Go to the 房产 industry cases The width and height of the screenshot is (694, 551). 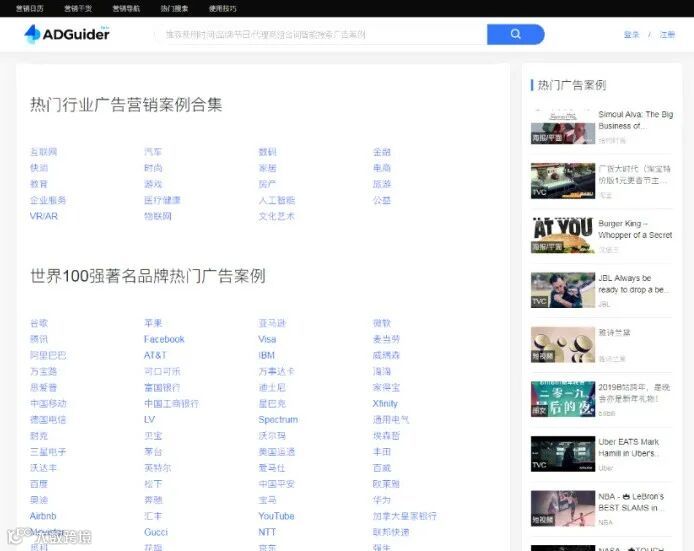point(267,184)
